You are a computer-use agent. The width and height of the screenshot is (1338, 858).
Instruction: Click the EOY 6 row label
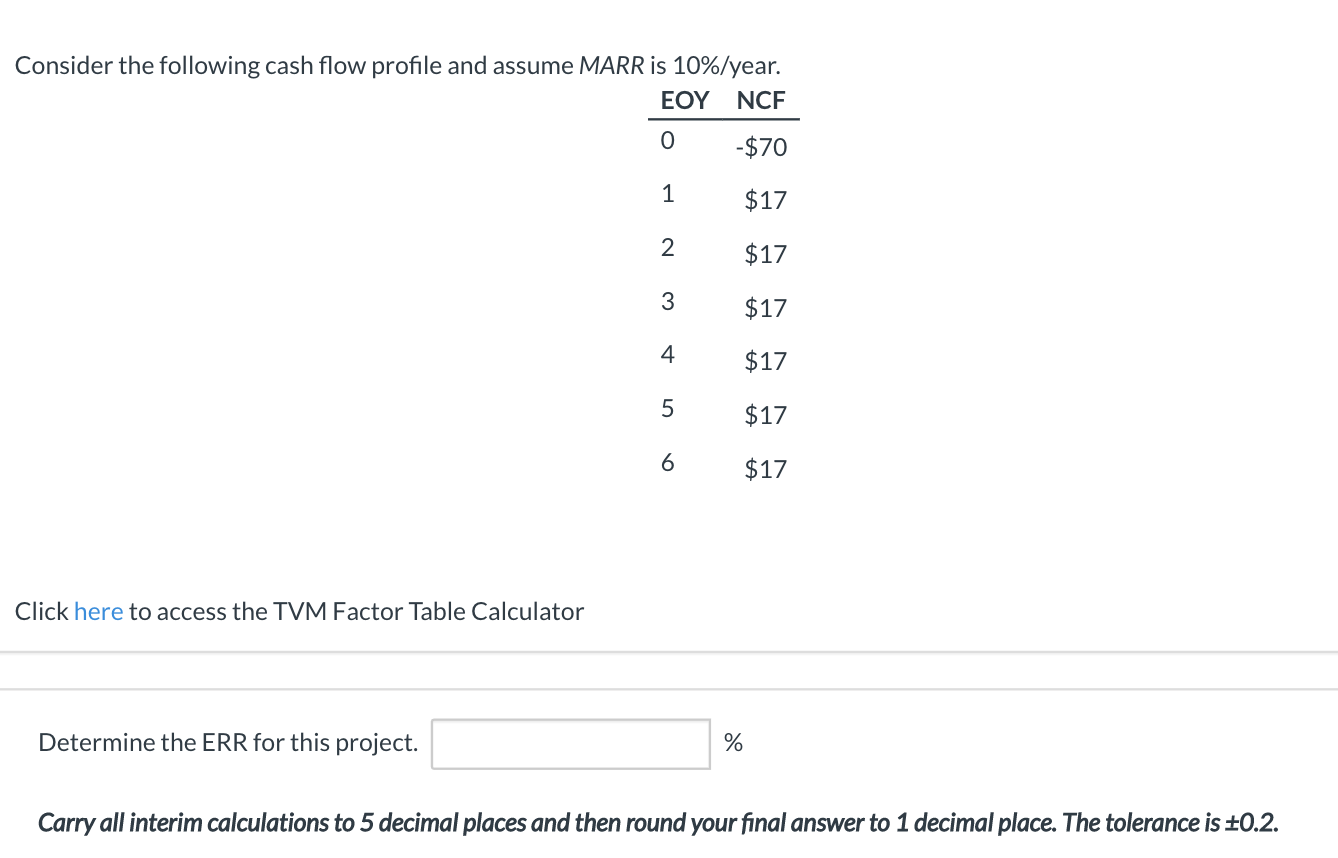tap(667, 462)
